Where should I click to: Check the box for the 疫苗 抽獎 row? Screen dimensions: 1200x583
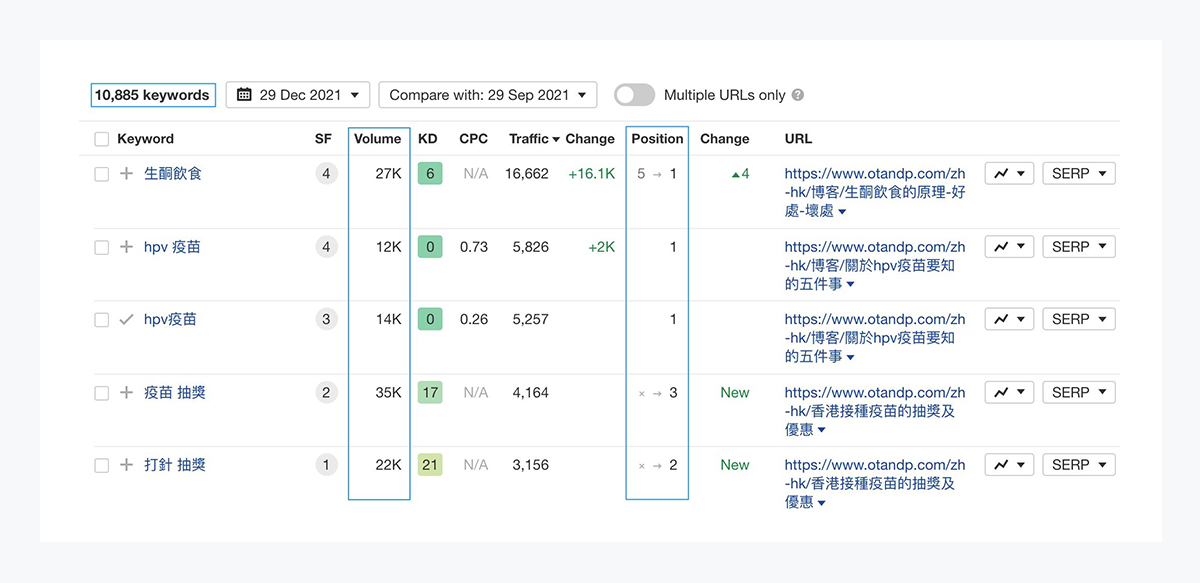(101, 393)
